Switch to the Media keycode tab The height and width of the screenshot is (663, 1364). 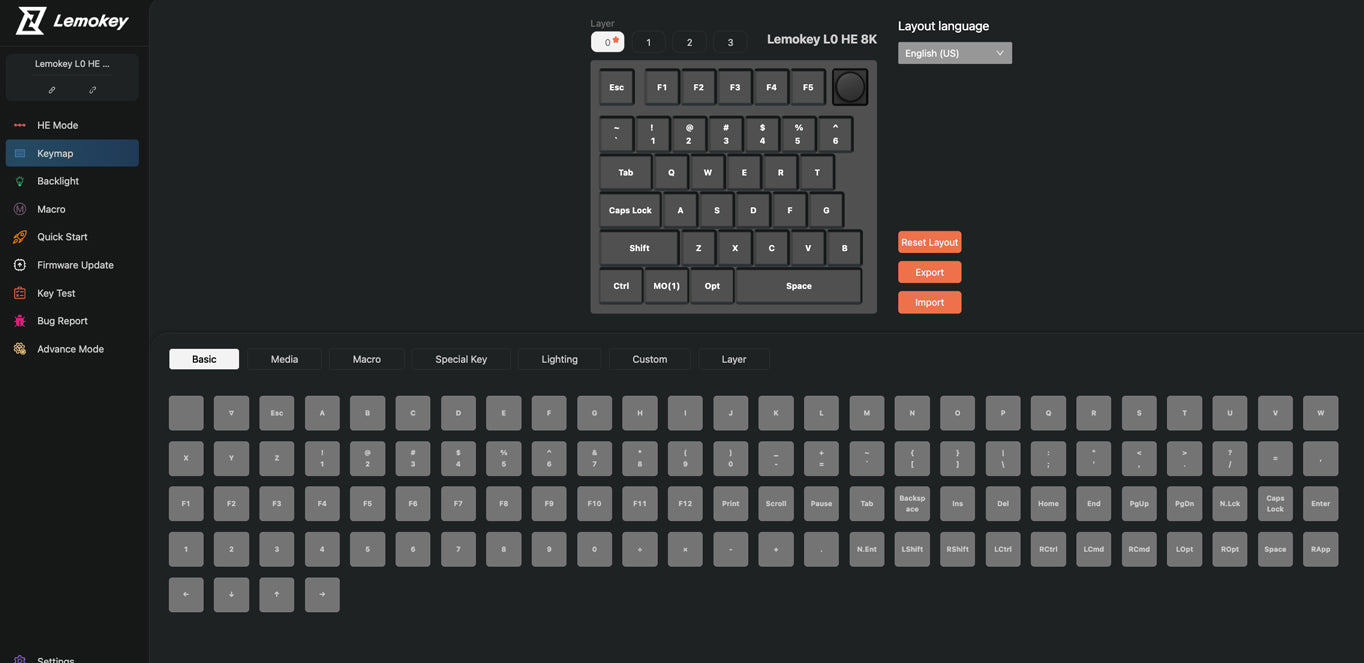[284, 359]
